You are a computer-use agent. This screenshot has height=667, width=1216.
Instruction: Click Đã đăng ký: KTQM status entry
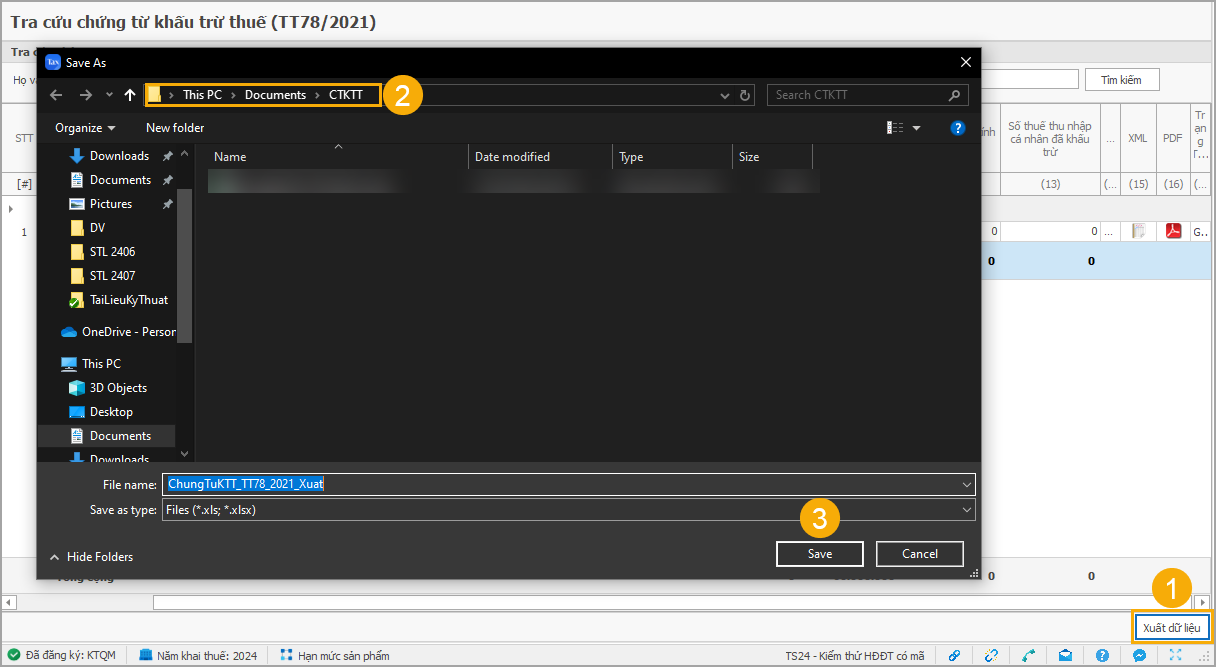tap(62, 655)
